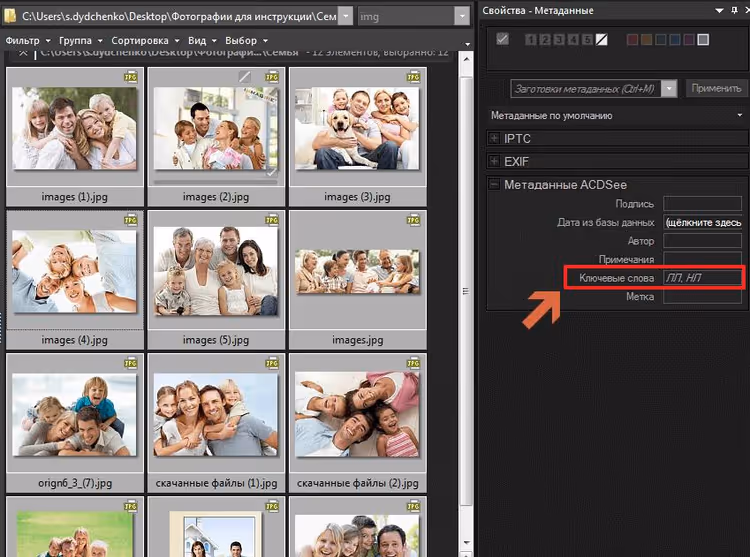Image resolution: width=750 pixels, height=557 pixels.
Task: Click JPG badge on images (5).jpg
Action: point(272,220)
